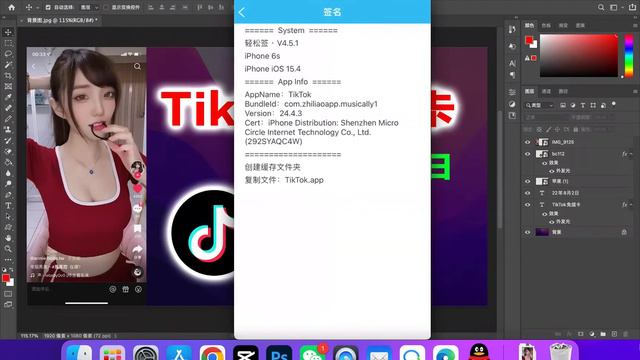Screen dimensions: 640x360
Task: Enable the Auto-Select checkbox
Action: point(48,7)
